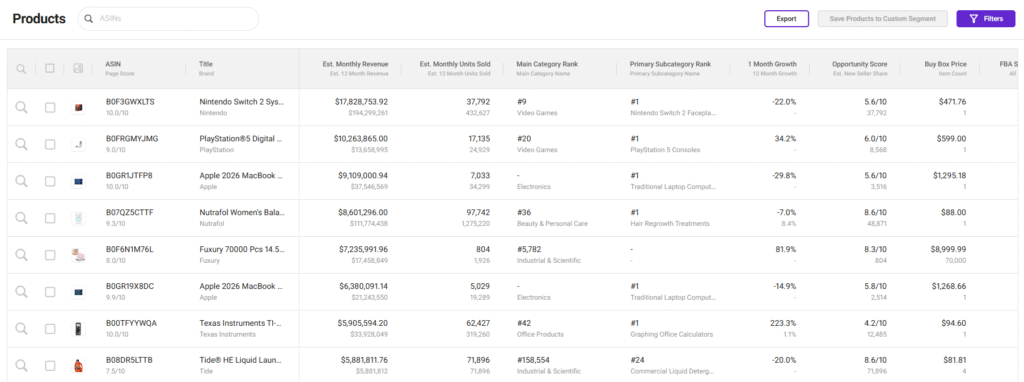The height and width of the screenshot is (382, 1024).
Task: Click growth value 223.3%
Action: coord(783,323)
